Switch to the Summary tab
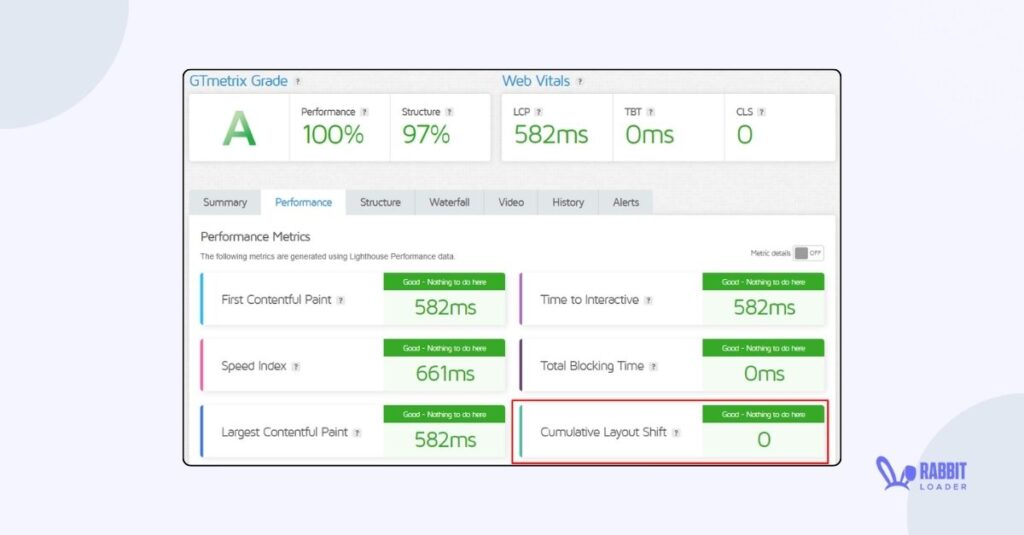The height and width of the screenshot is (535, 1024). 225,203
